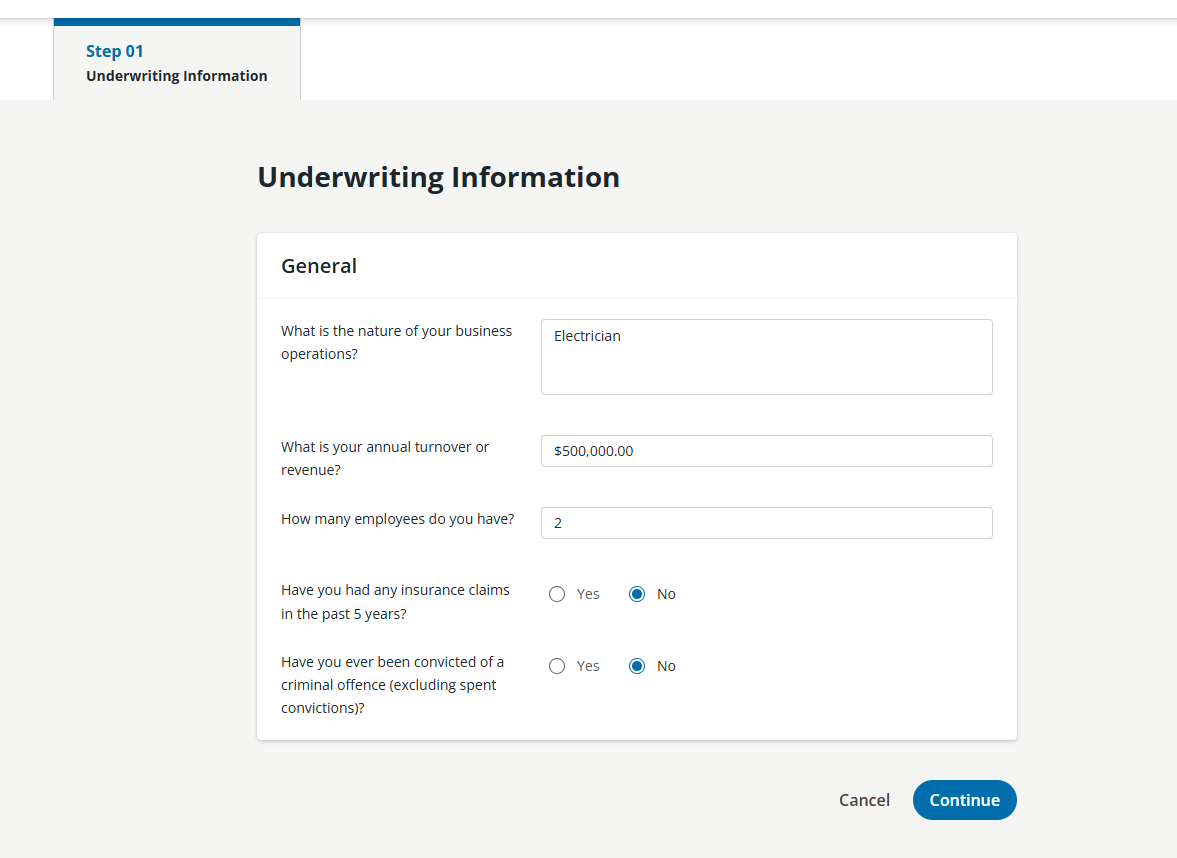Click the 'How many employees' question label
The image size is (1177, 858).
click(x=397, y=519)
